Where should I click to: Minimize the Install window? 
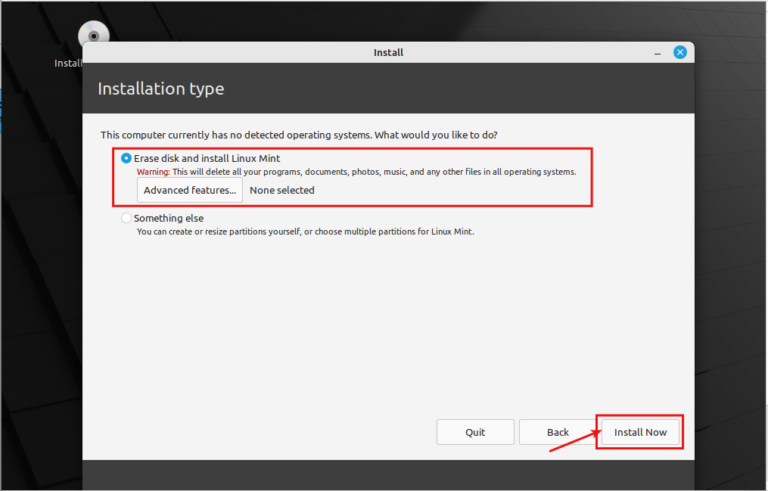(x=657, y=53)
